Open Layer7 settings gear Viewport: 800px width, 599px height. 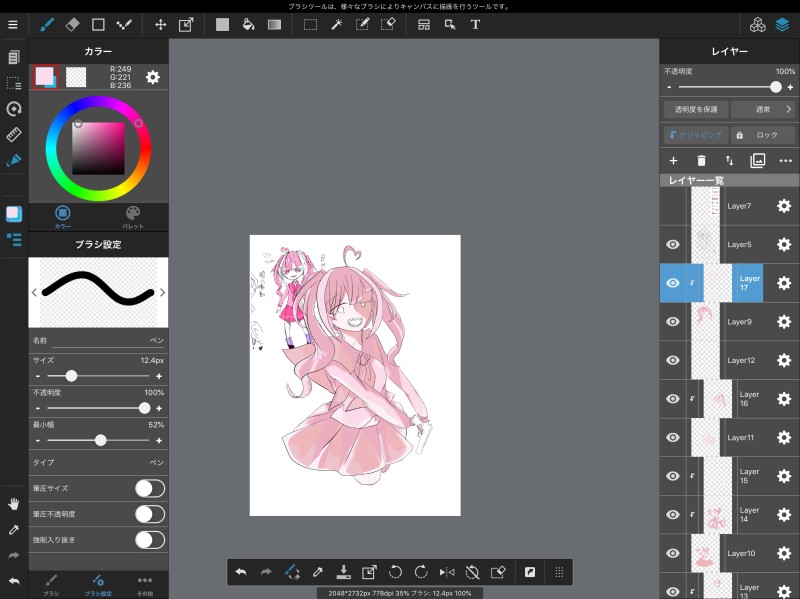point(784,206)
